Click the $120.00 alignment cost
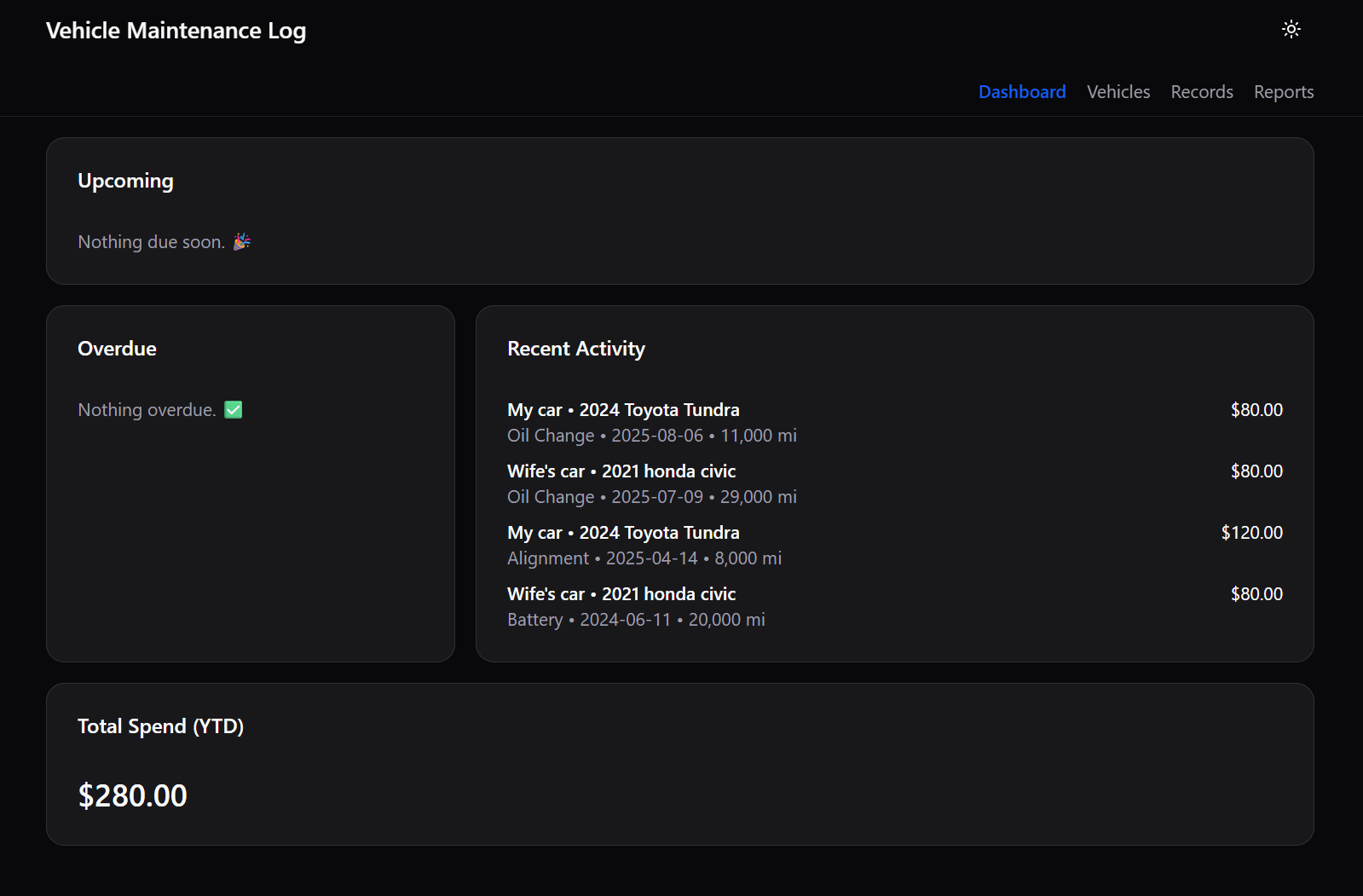 [1251, 533]
